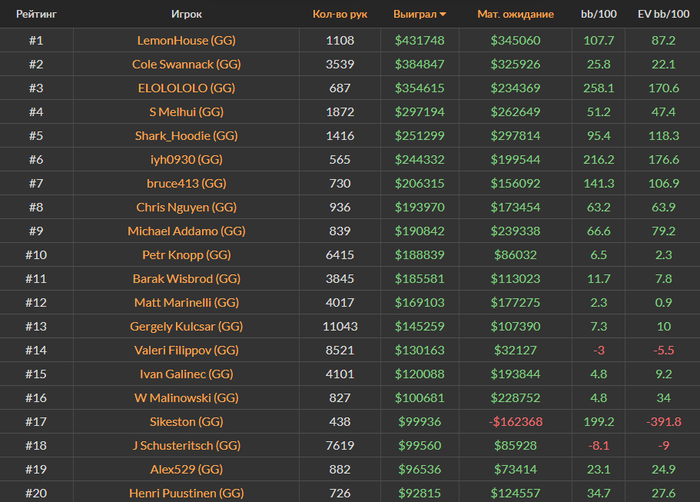The width and height of the screenshot is (700, 502).
Task: View Michael Addamo (GG) stats
Action: (x=186, y=231)
